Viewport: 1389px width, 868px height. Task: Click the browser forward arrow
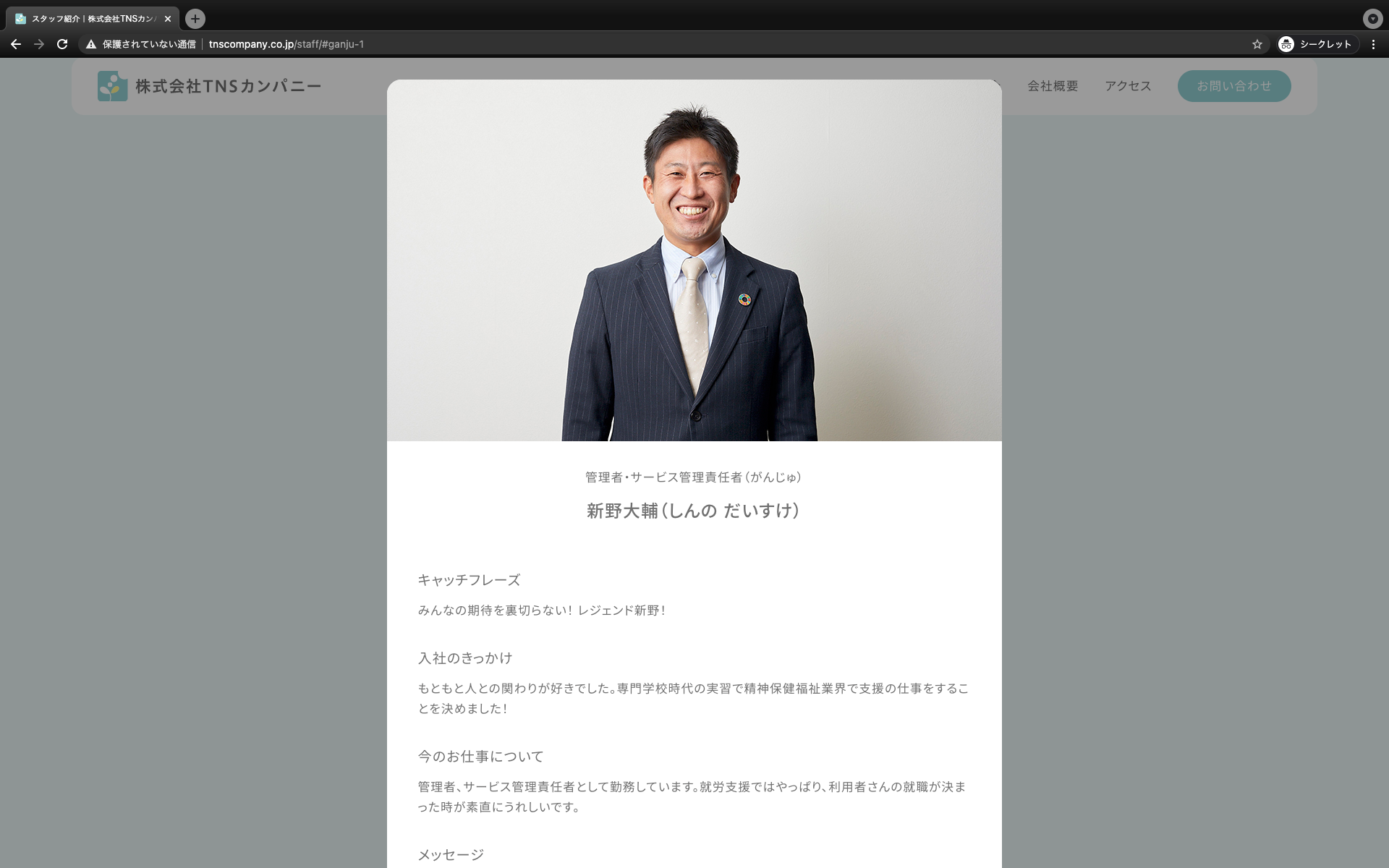pyautogui.click(x=39, y=44)
